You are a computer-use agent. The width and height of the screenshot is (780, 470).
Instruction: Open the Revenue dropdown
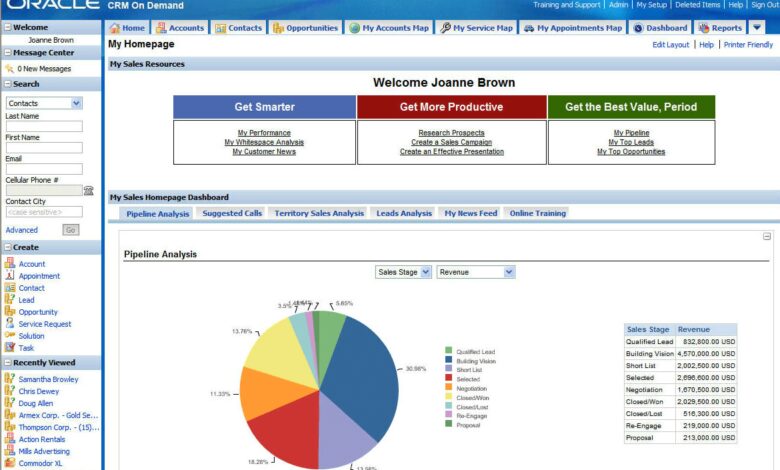point(508,272)
